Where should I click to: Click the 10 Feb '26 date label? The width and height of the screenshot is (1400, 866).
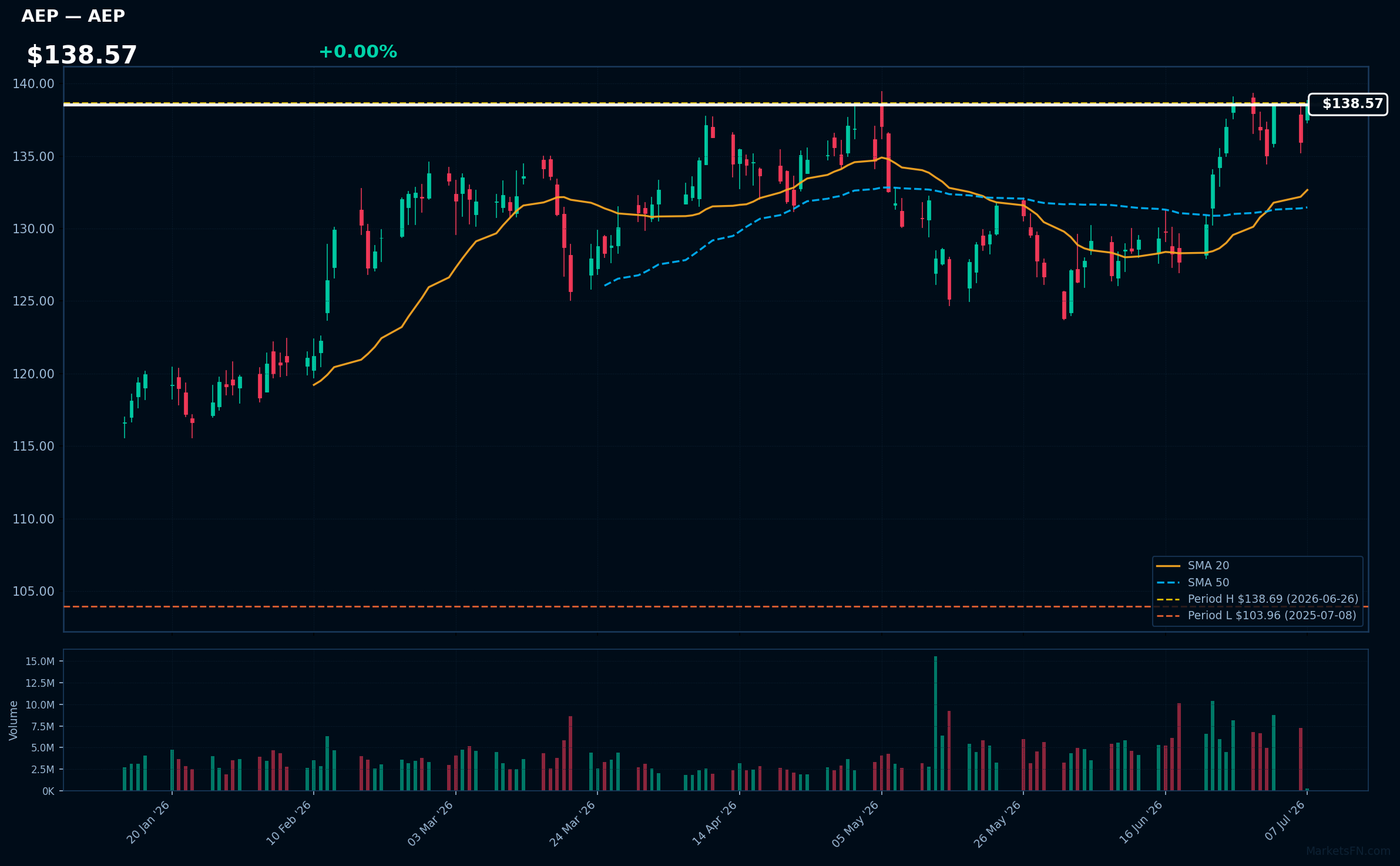[289, 823]
